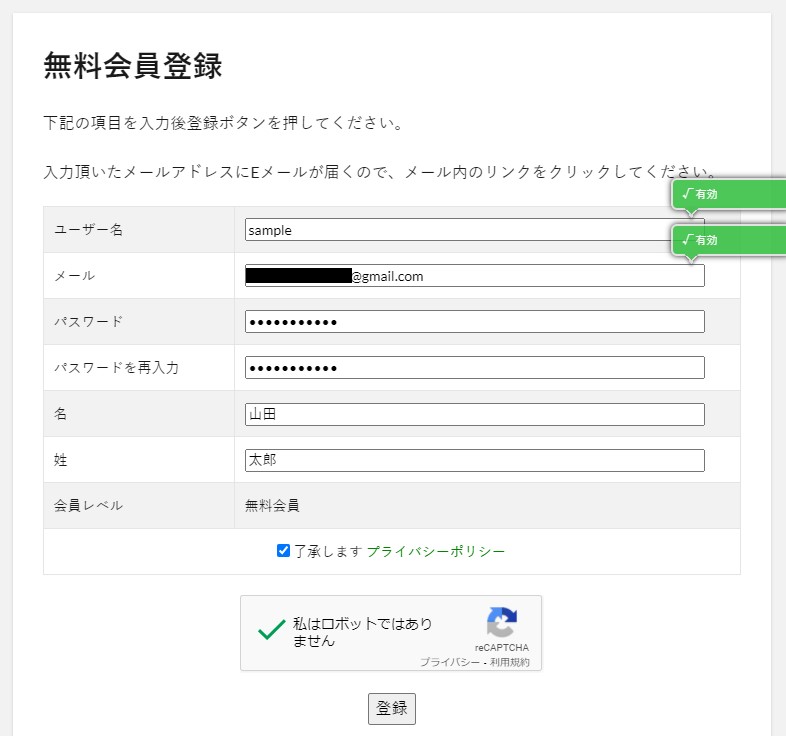
Task: Click the 無料会員登録 page heading
Action: point(133,66)
